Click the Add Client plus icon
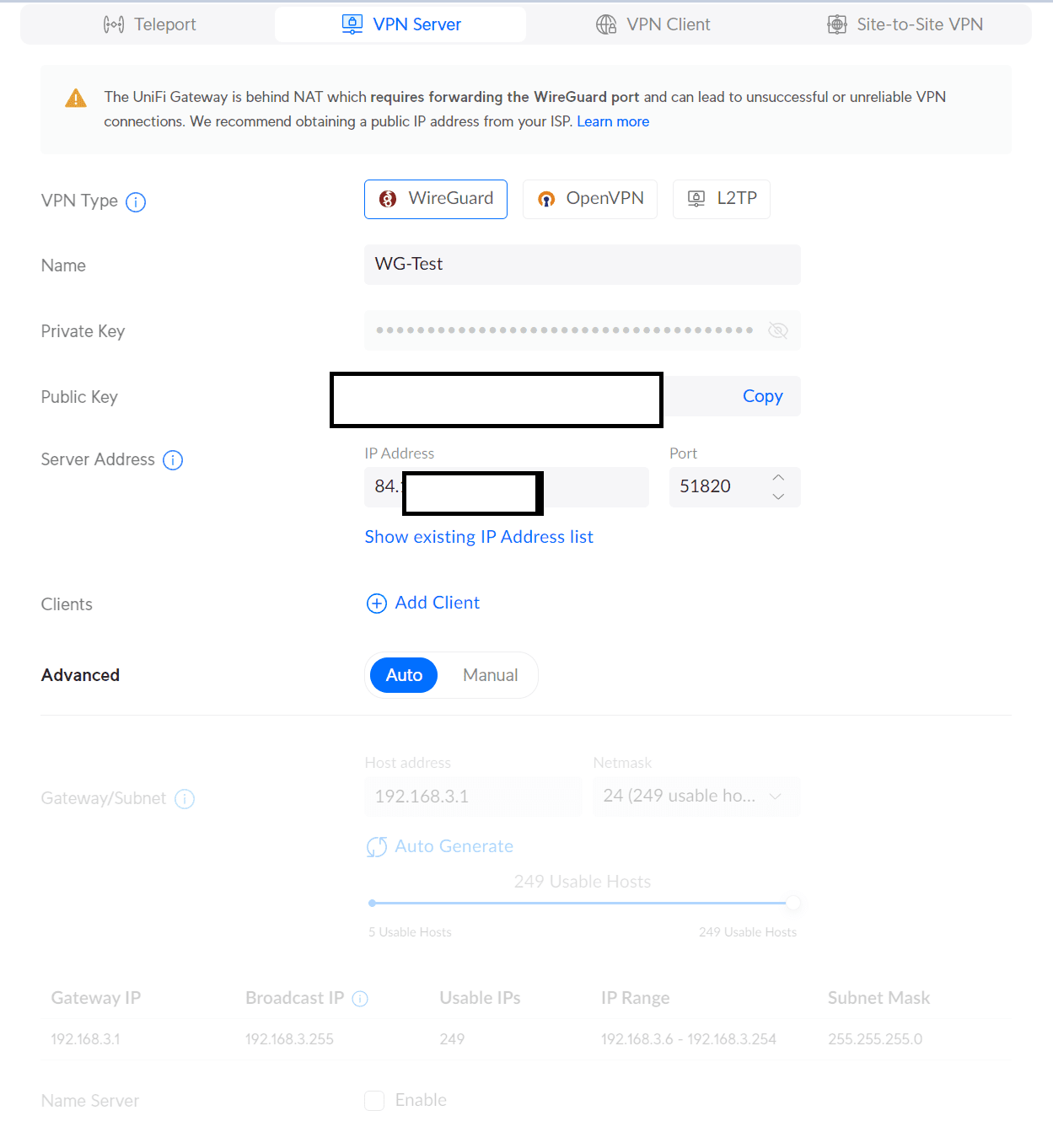 (377, 604)
